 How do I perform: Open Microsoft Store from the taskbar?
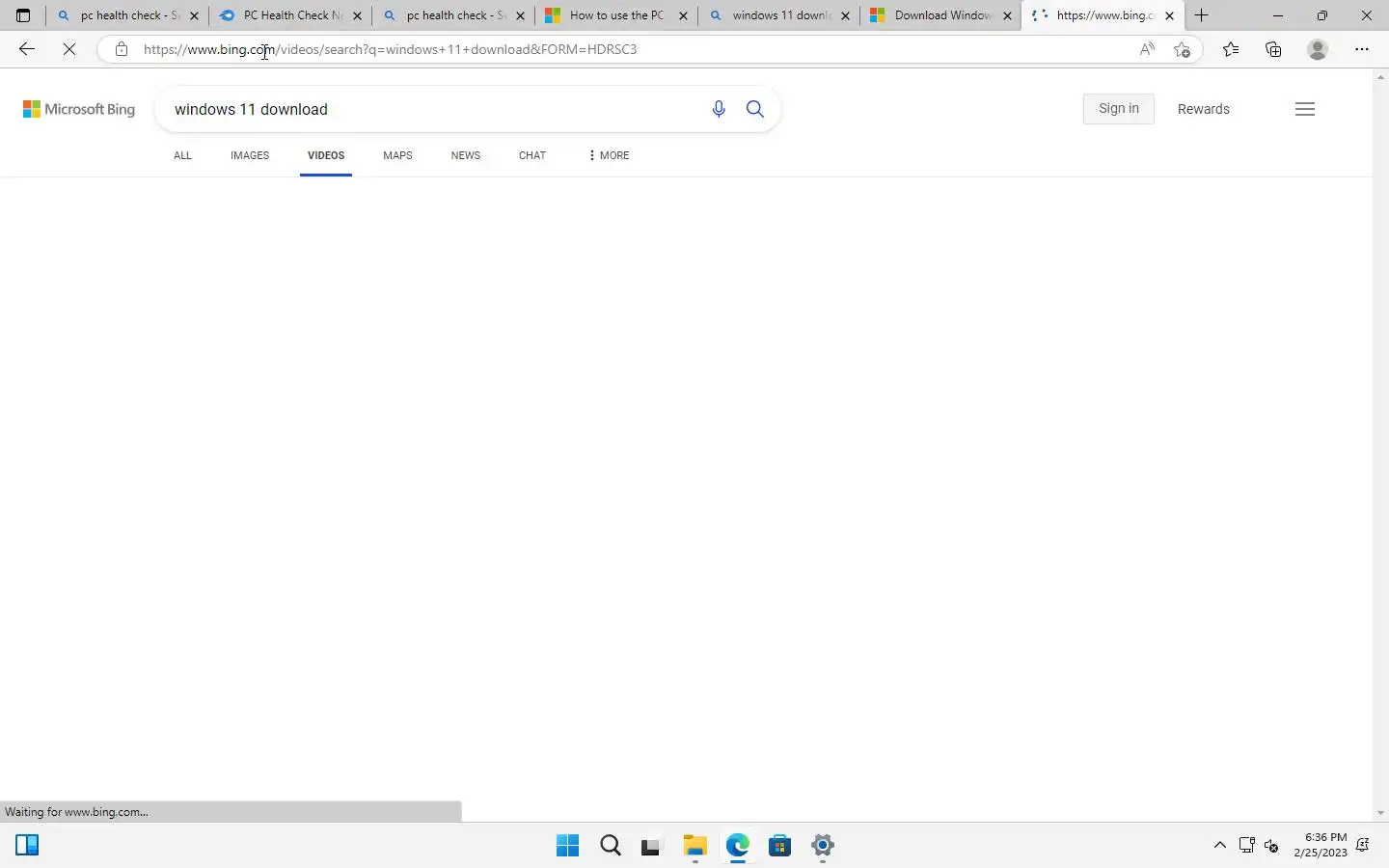(780, 846)
